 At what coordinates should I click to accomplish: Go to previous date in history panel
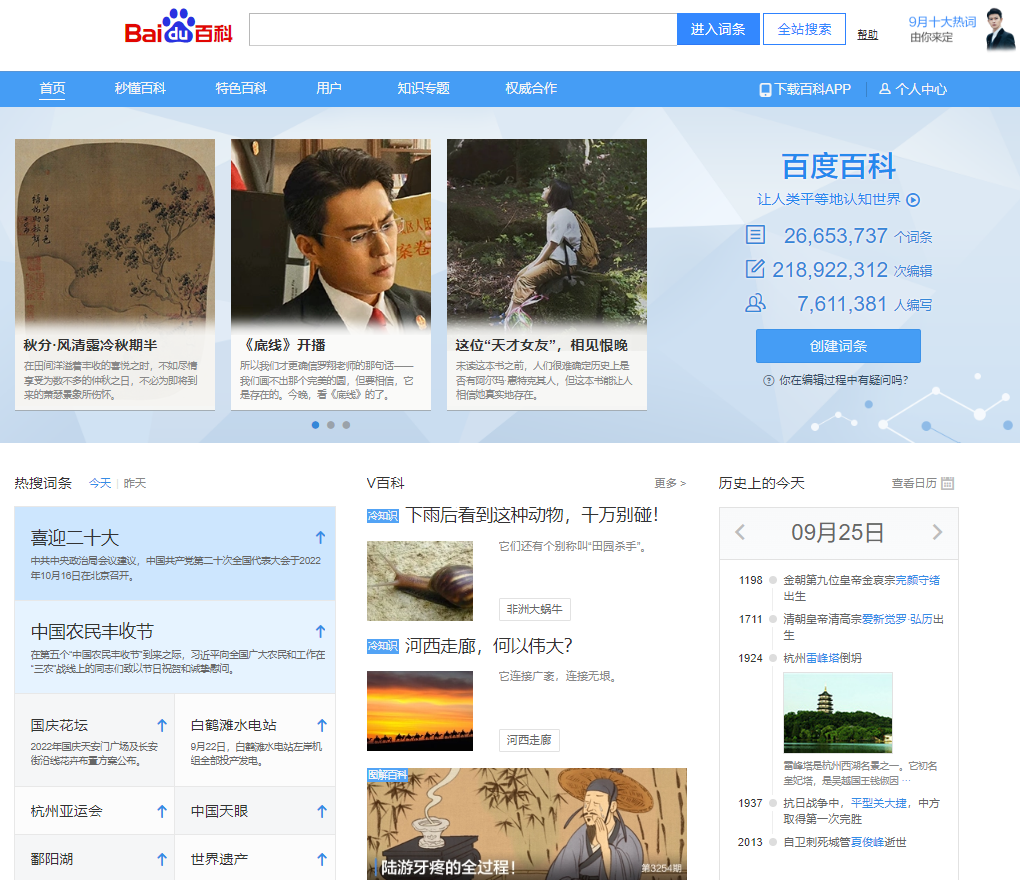pyautogui.click(x=740, y=532)
